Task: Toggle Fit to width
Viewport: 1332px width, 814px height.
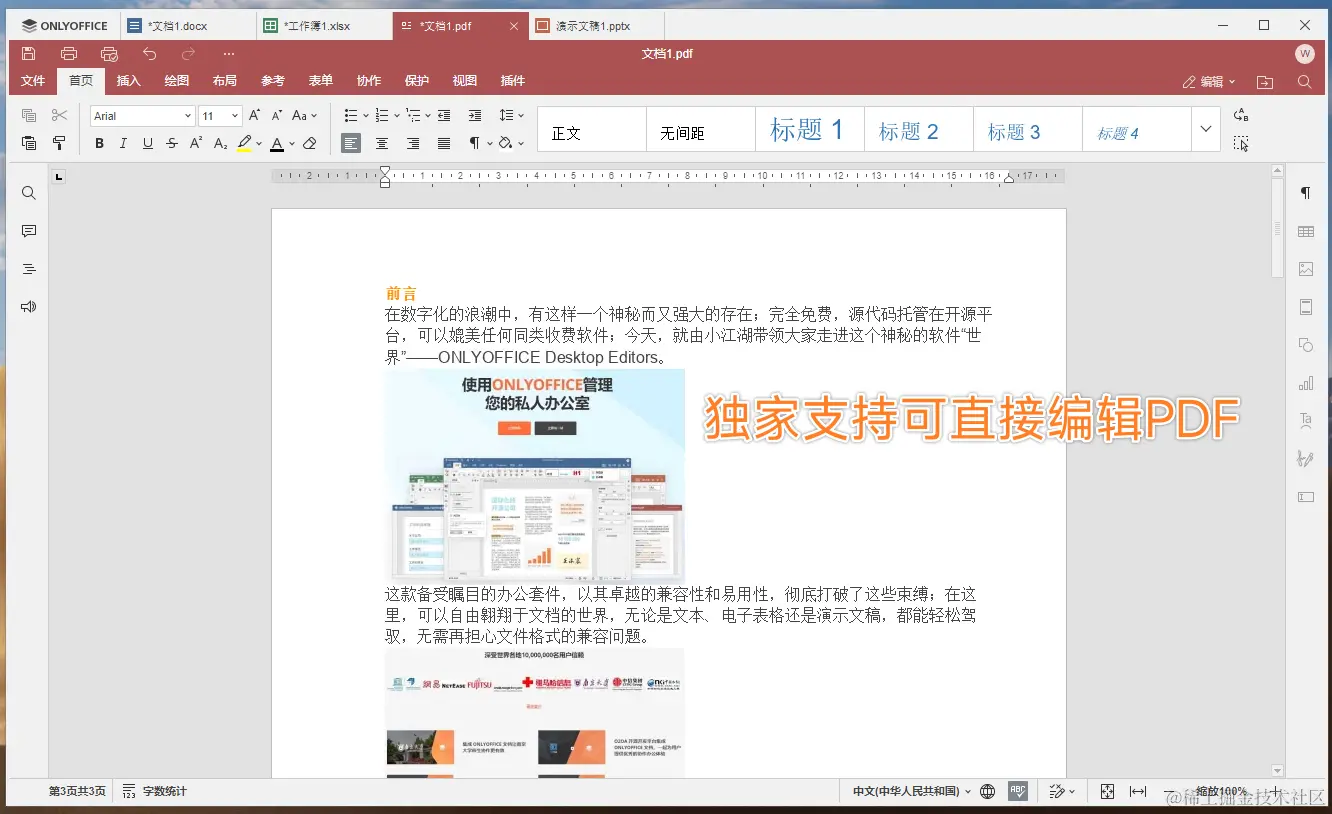Action: click(x=1138, y=791)
